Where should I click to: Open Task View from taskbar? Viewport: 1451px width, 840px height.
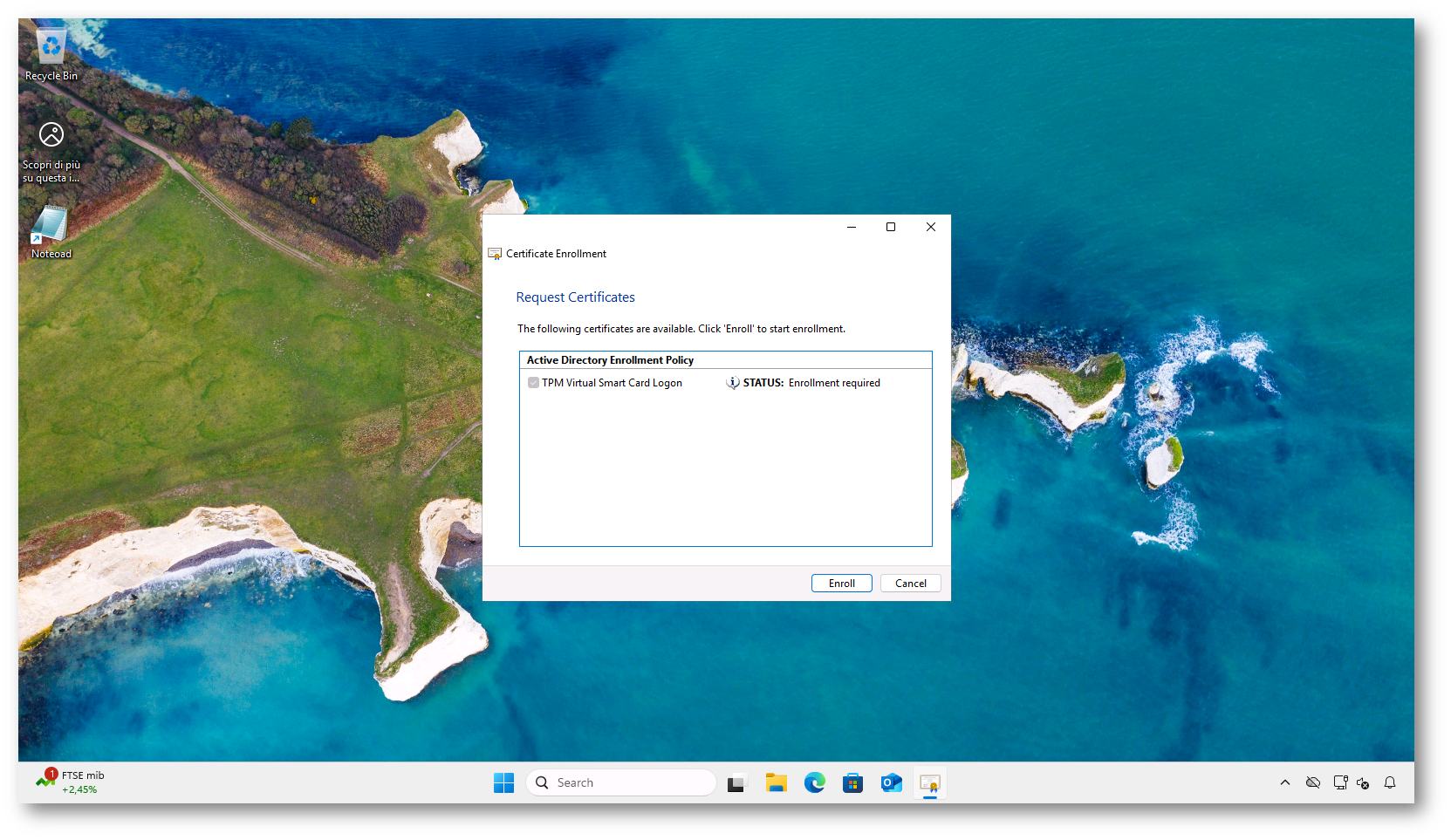[736, 783]
